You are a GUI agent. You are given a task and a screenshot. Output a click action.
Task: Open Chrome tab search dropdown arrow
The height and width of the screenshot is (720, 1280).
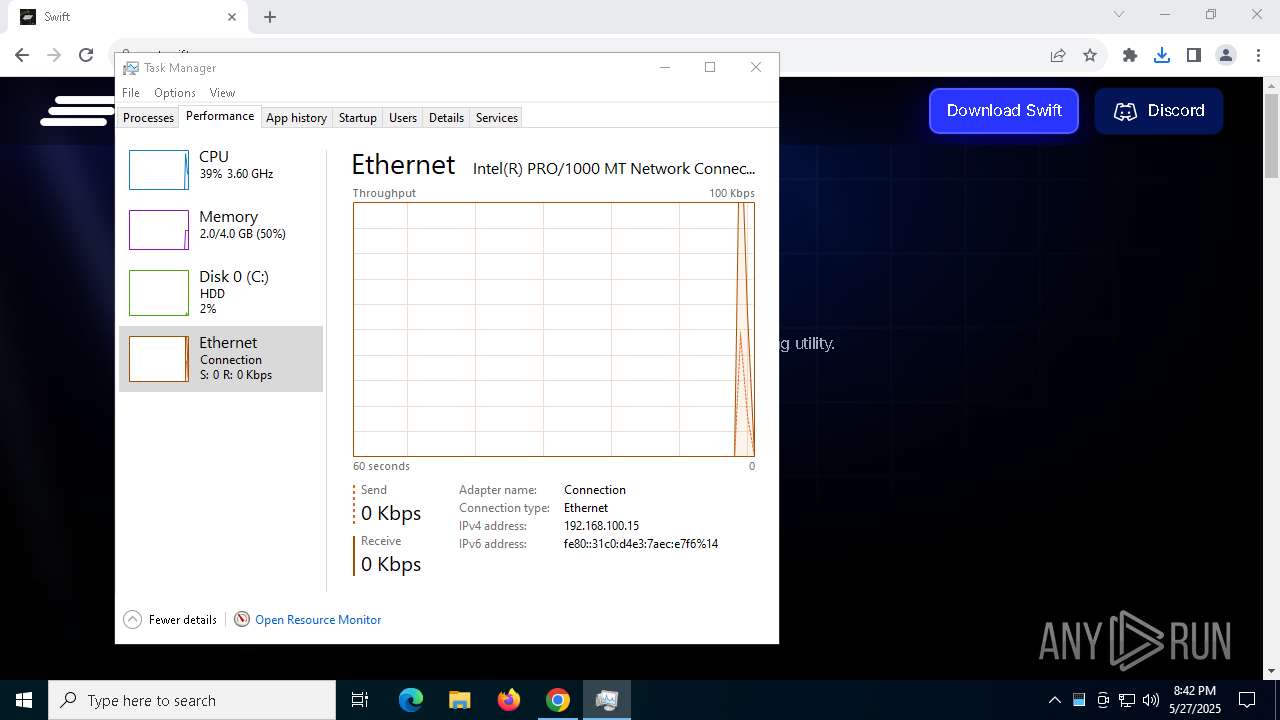(x=1119, y=15)
